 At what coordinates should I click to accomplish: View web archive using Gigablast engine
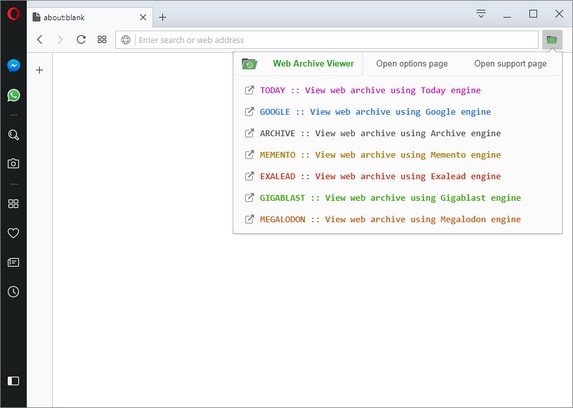click(390, 198)
